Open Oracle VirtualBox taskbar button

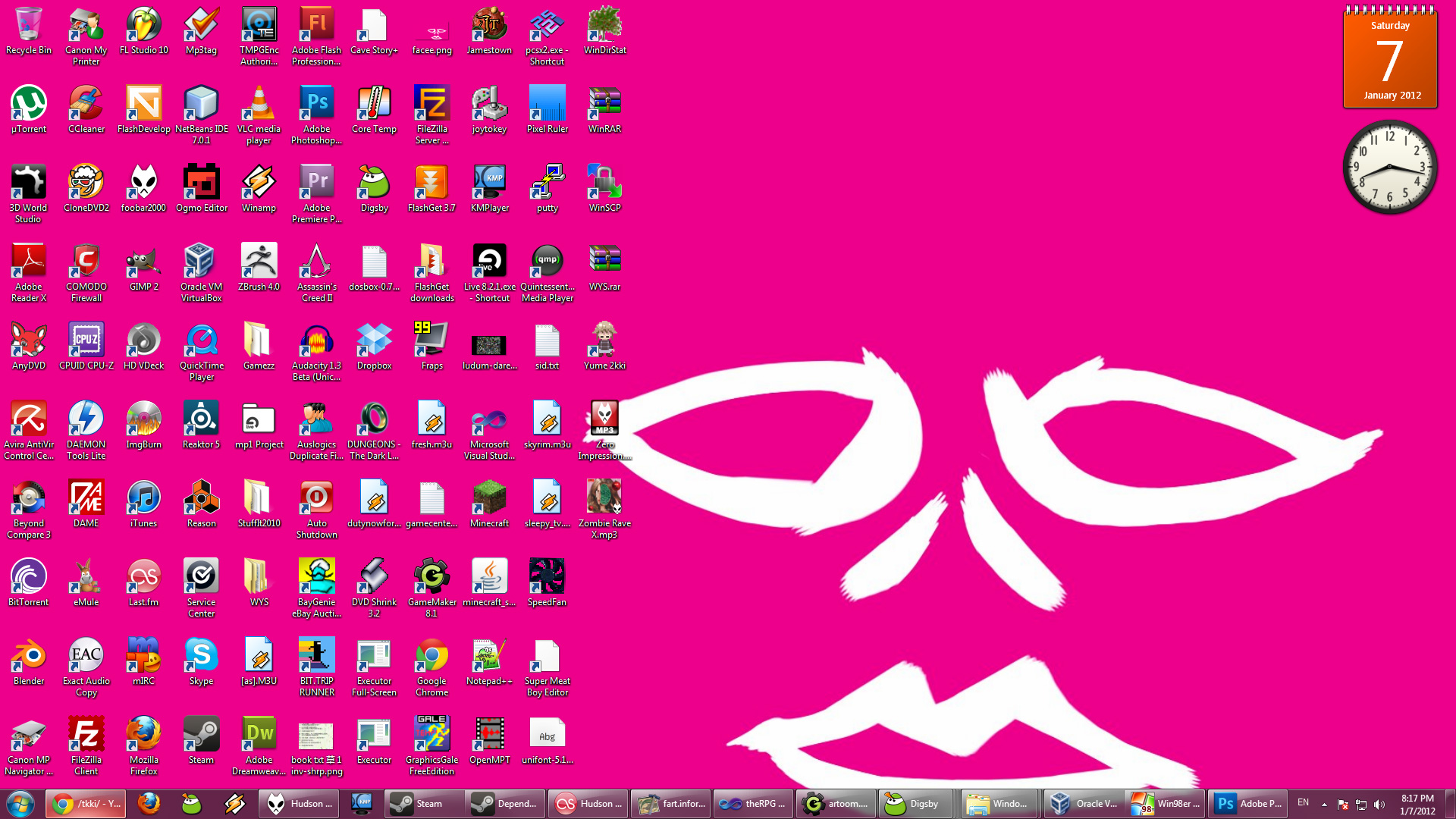point(1083,804)
